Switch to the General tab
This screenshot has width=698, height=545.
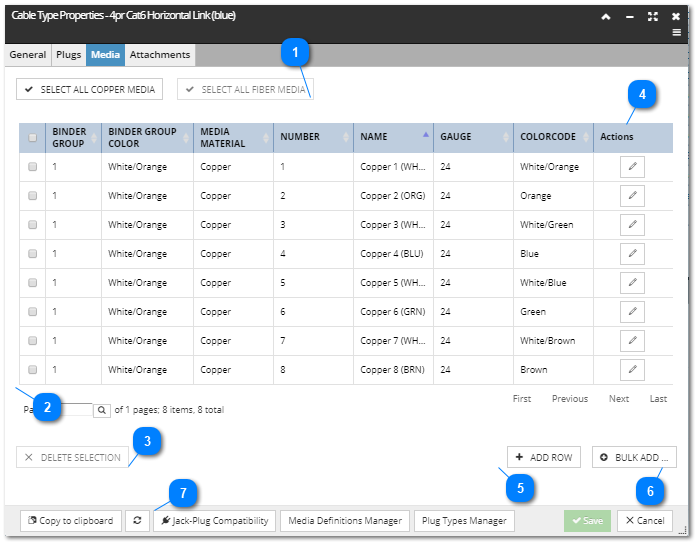tap(28, 55)
